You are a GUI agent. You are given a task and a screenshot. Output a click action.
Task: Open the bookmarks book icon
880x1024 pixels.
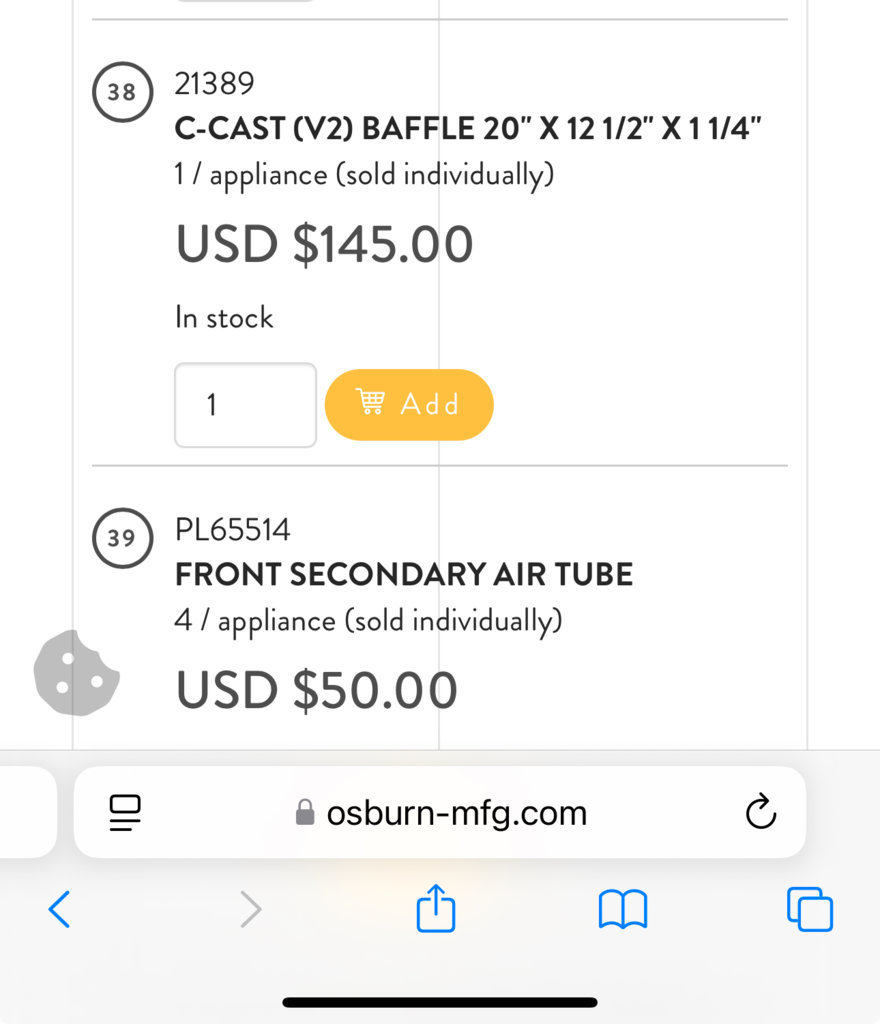623,909
